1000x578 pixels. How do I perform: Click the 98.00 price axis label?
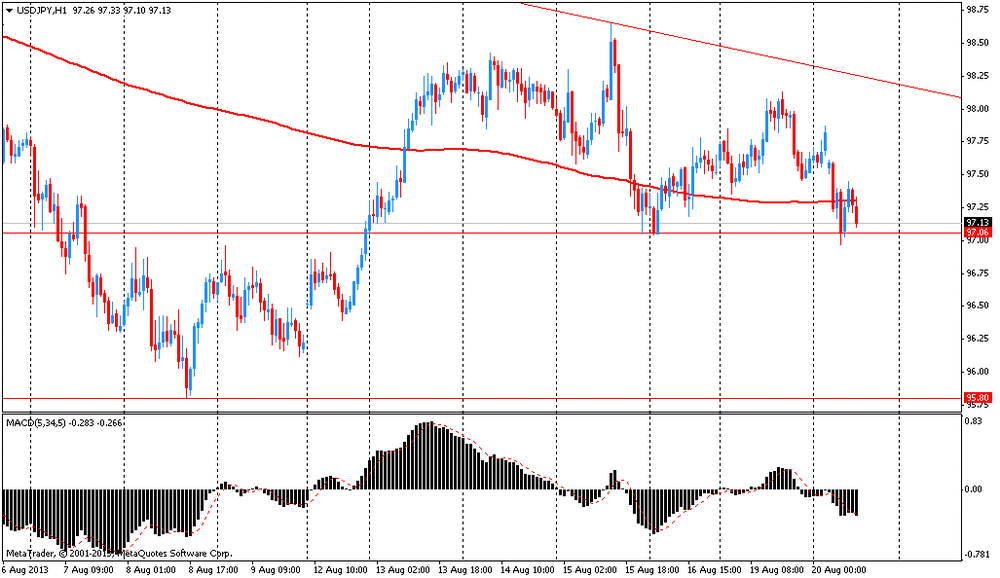coord(978,108)
